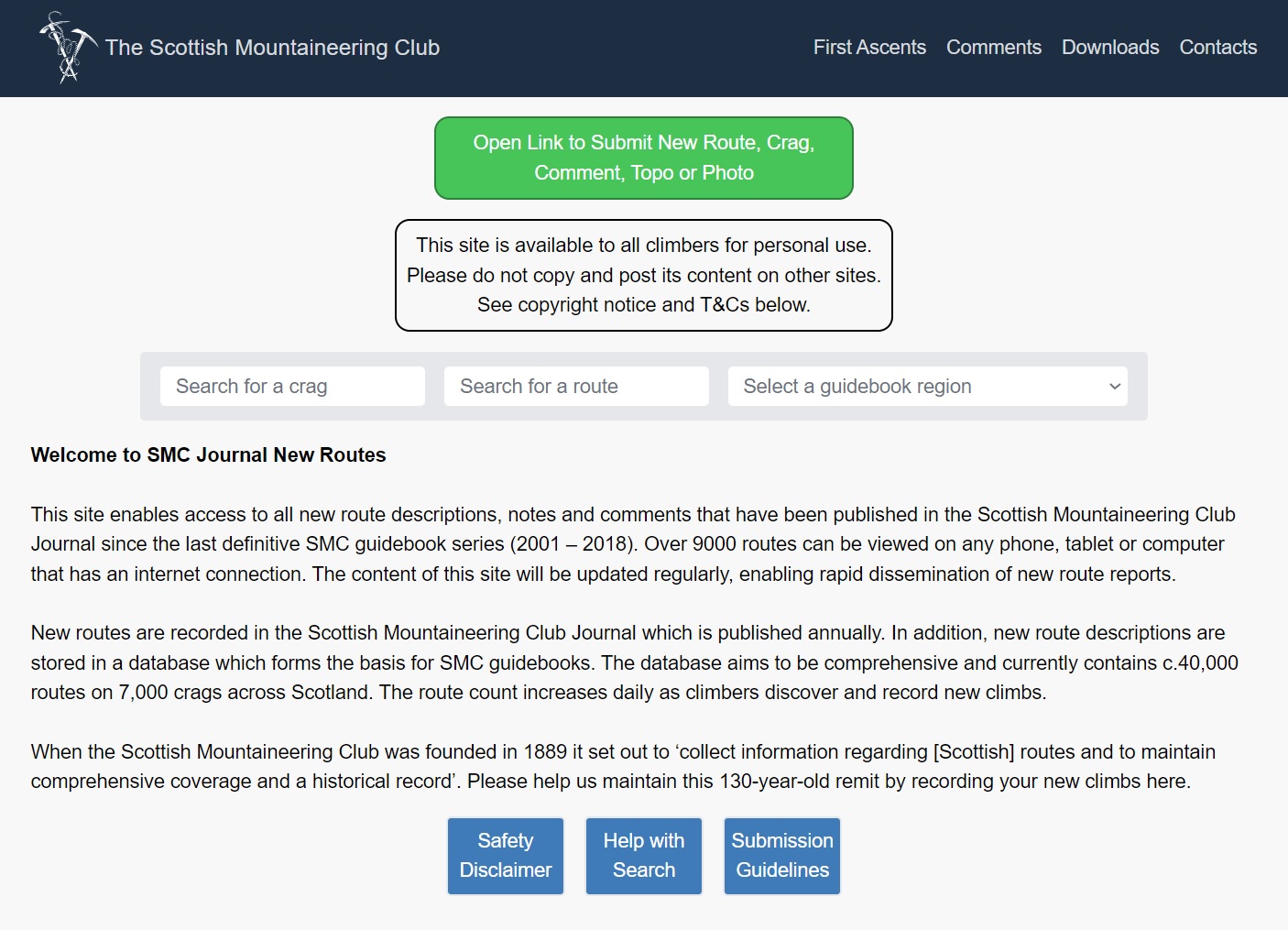Click the paragraph mentioning 'Over 9000 routes'
1288x930 pixels.
633,544
